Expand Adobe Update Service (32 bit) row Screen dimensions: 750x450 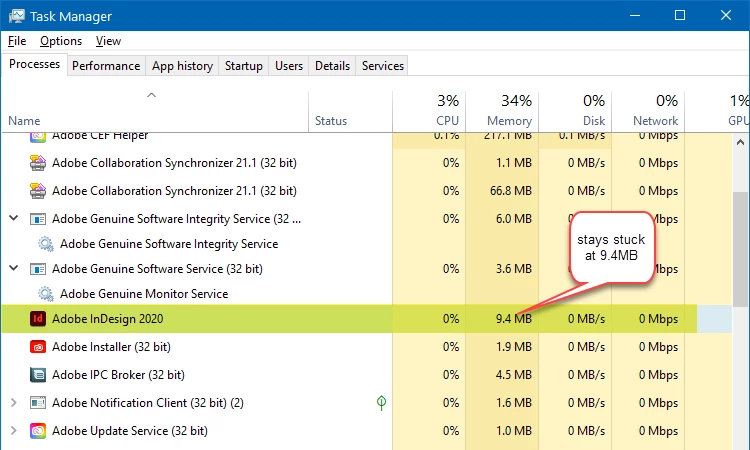click(14, 431)
